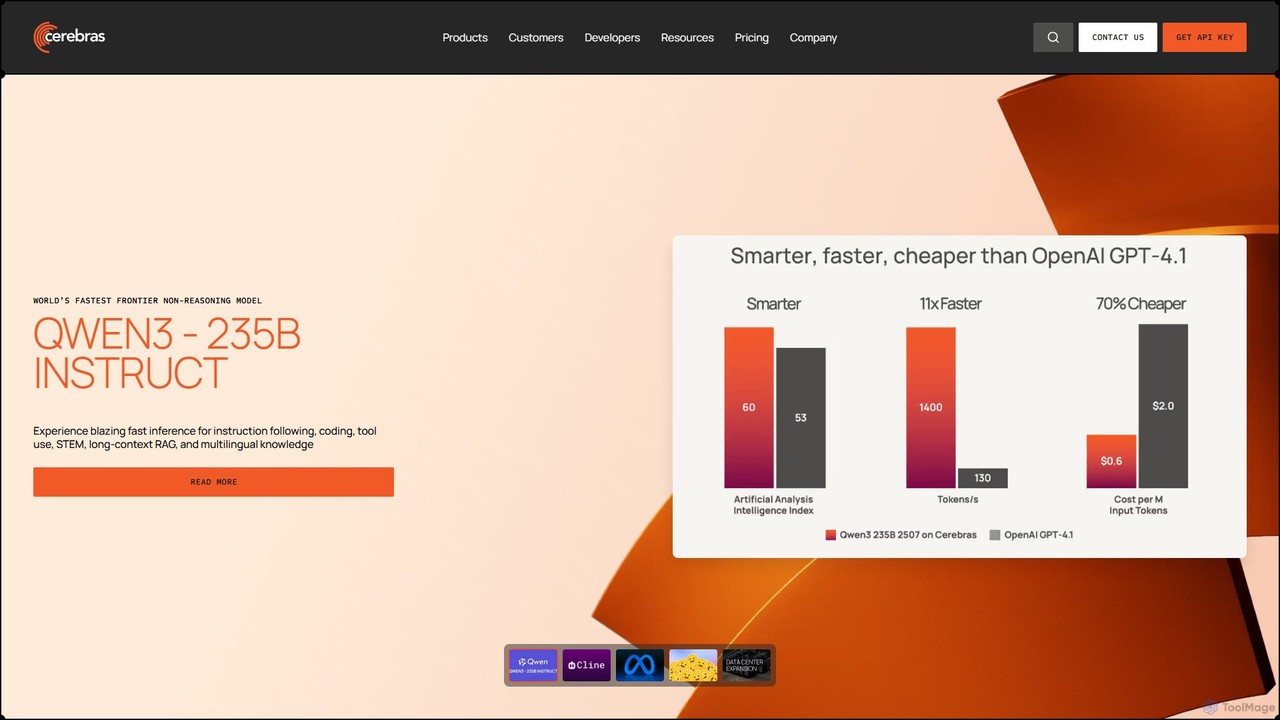Select the Meta logo slide thumbnail
Screen dimensions: 1280x720
pos(640,665)
